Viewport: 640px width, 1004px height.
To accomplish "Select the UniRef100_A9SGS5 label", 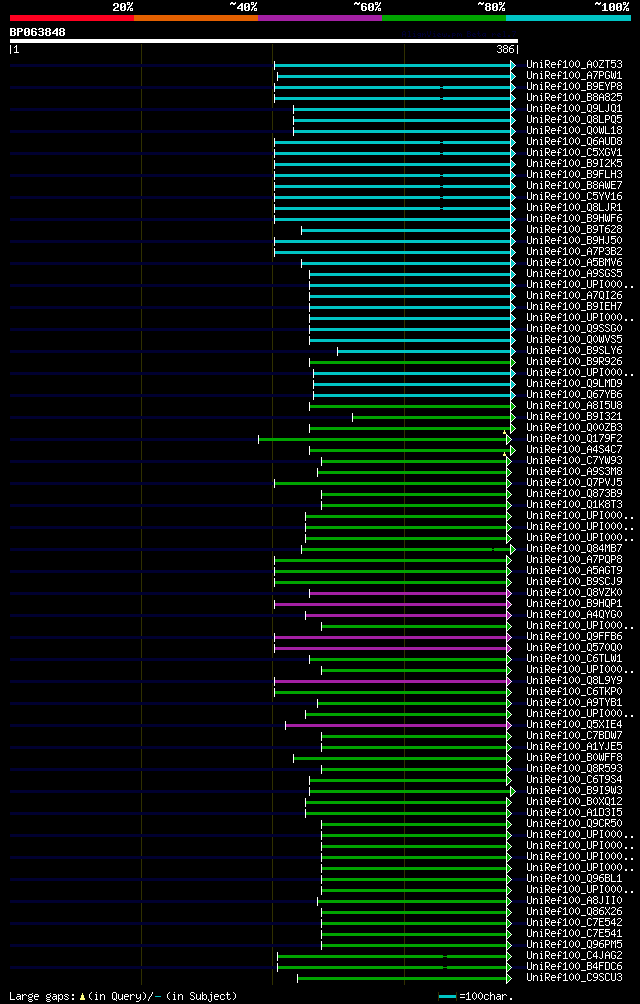I will pos(574,273).
